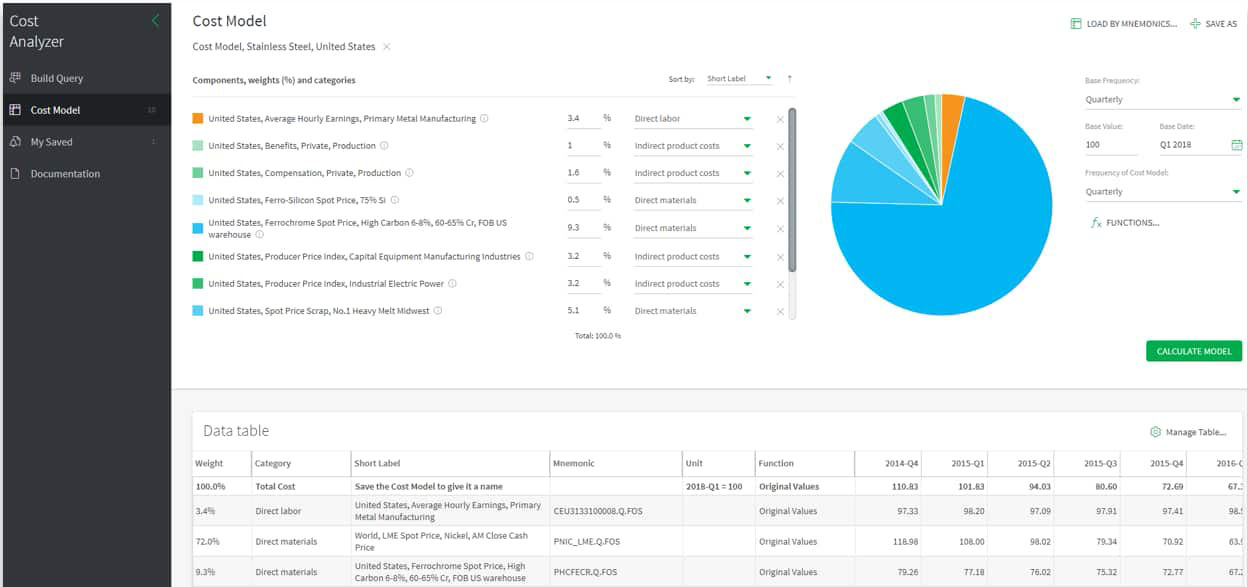The image size is (1248, 587).
Task: Click the Mnemonic column header
Action: pos(615,464)
